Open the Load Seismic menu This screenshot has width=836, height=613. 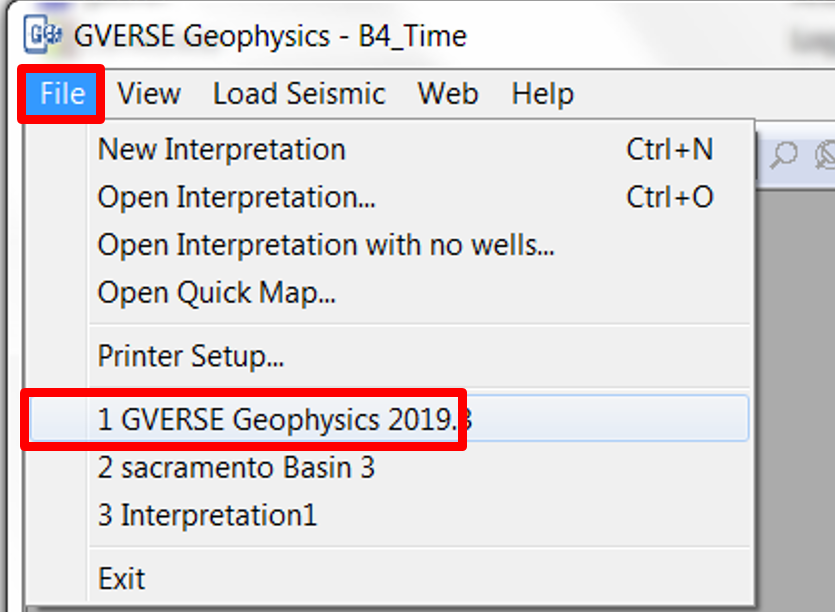299,94
